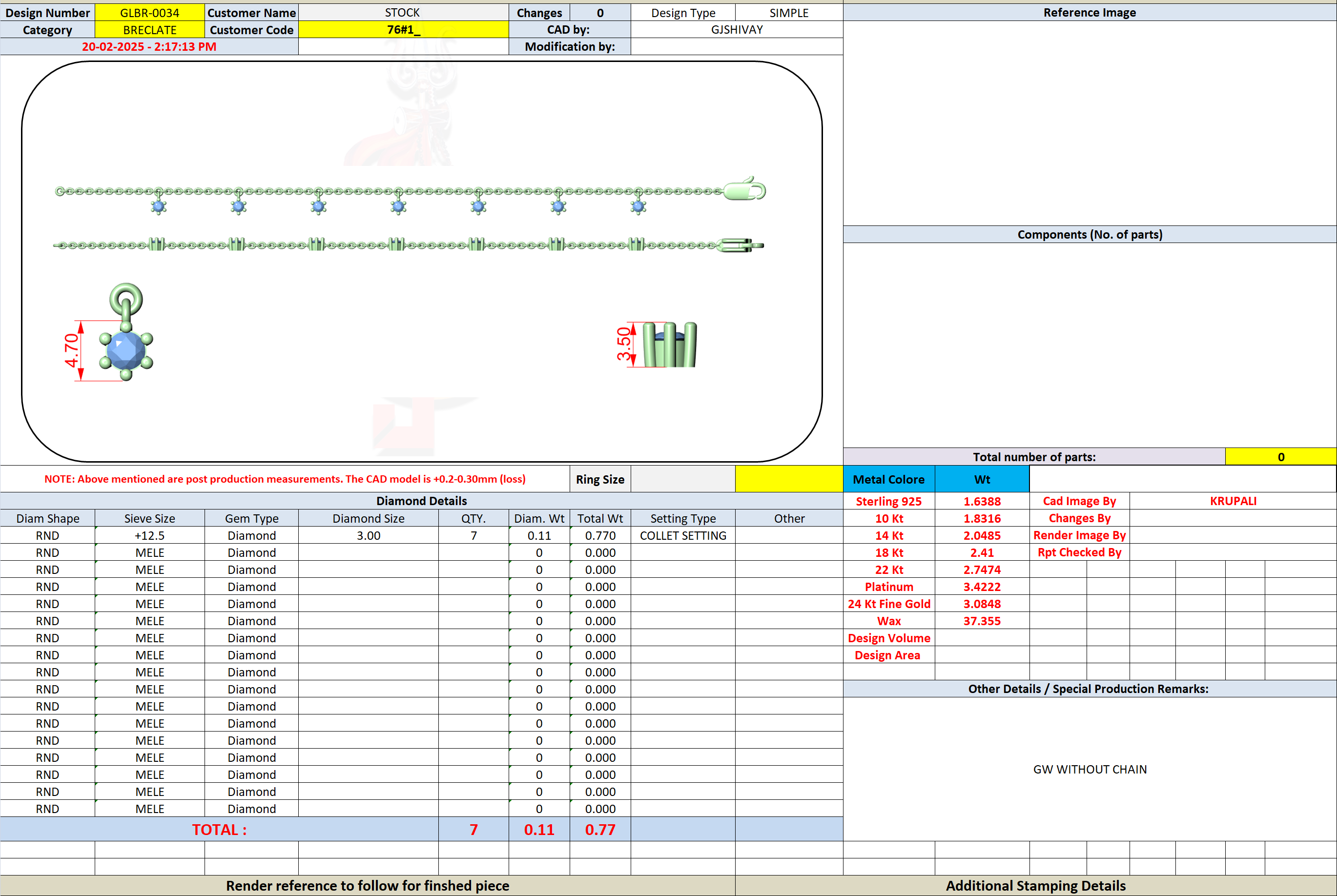Click the Other column header

click(x=789, y=518)
